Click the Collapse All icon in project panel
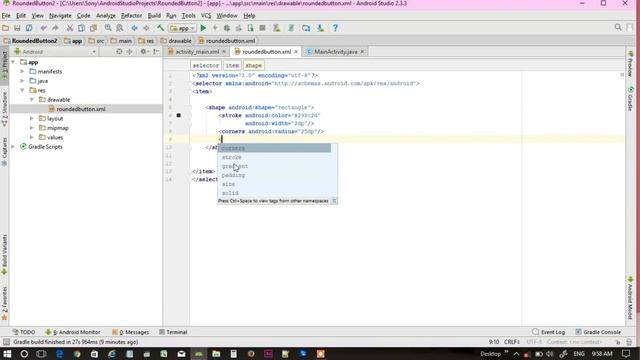640x360 pixels. [x=130, y=52]
